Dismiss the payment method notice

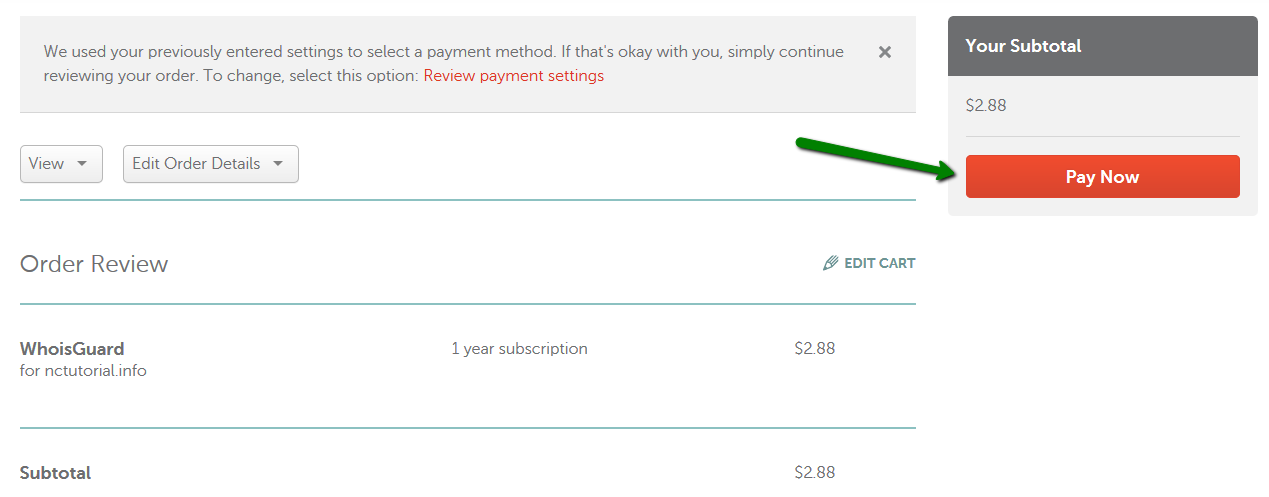click(884, 52)
